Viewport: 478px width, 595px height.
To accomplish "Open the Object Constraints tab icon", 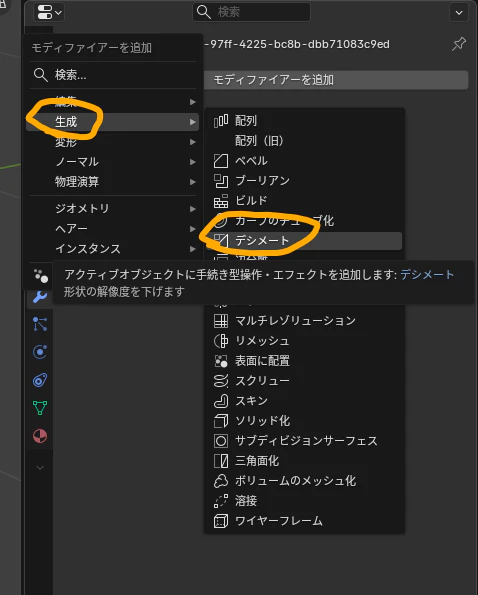I will click(40, 380).
